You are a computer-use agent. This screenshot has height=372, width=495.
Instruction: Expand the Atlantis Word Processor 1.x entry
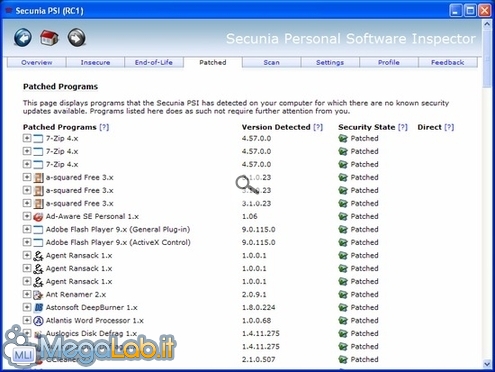click(x=27, y=320)
